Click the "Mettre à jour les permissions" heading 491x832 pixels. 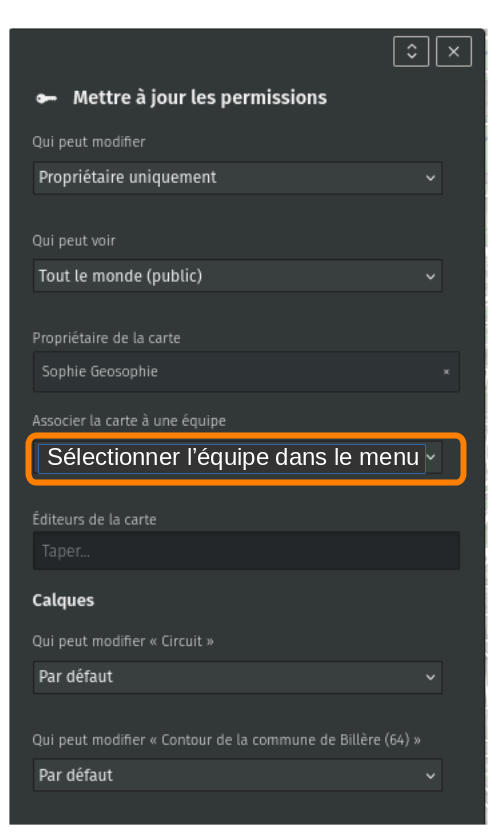[200, 98]
